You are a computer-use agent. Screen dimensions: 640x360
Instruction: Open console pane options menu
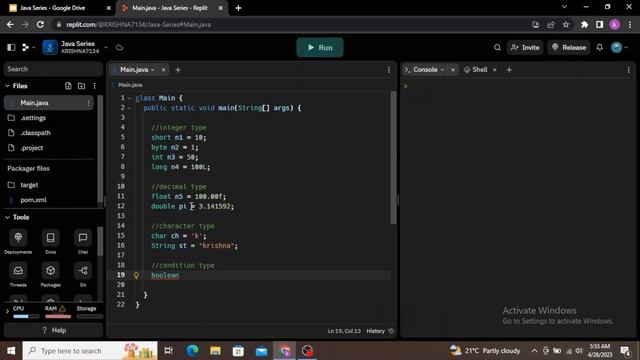pos(629,70)
